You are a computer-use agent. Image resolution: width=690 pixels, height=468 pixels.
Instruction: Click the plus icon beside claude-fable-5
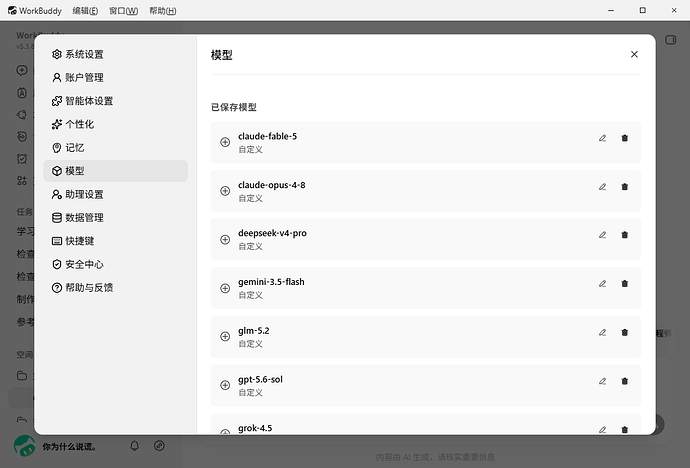[225, 142]
